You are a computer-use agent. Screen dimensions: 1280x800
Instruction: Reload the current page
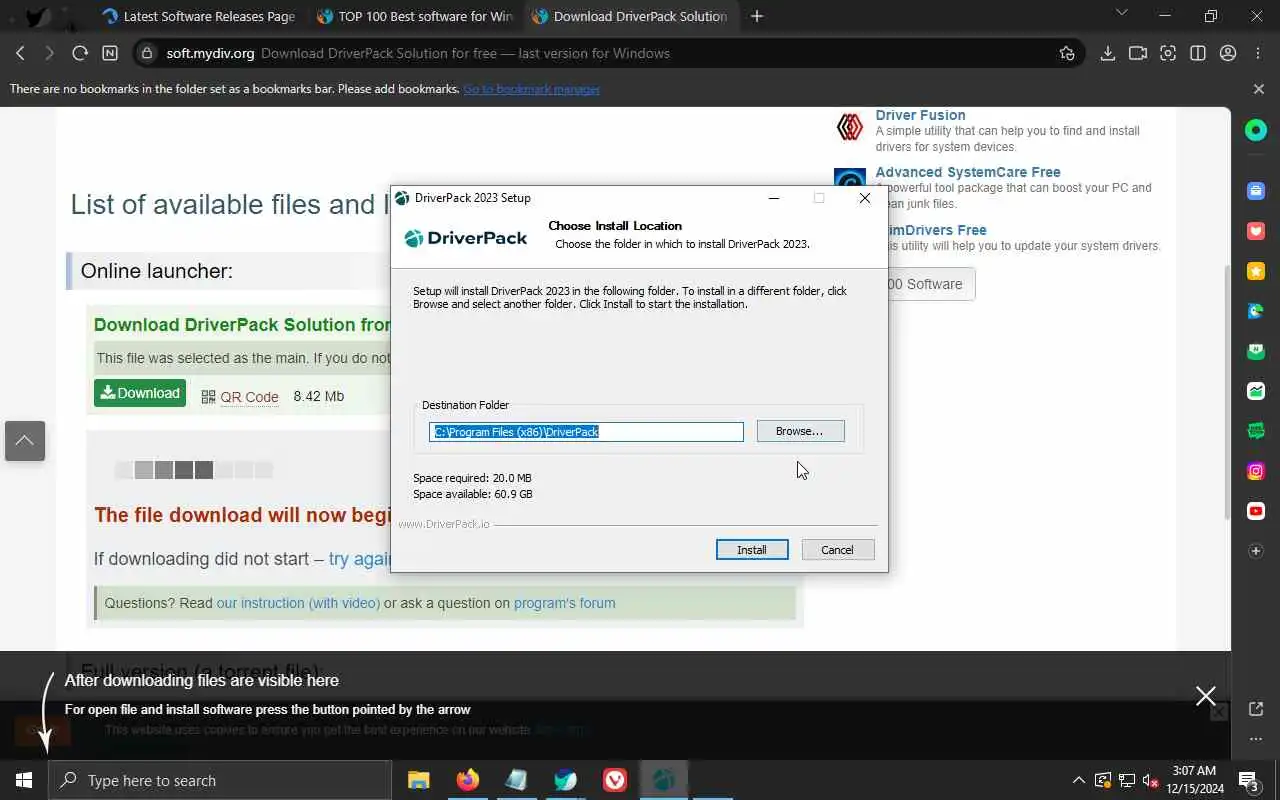pos(80,53)
